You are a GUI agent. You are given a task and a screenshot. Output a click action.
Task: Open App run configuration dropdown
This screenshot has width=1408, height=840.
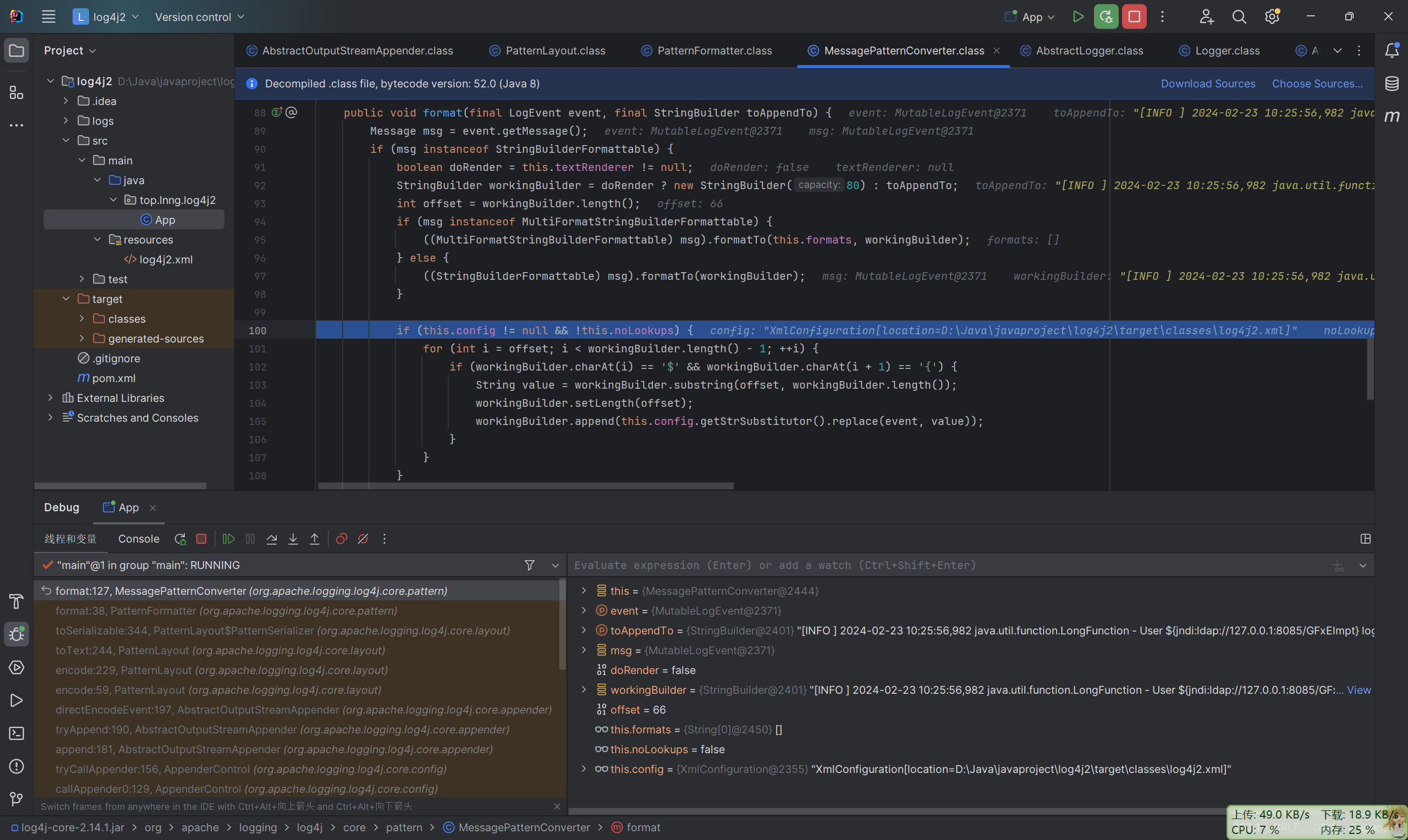click(x=1030, y=17)
